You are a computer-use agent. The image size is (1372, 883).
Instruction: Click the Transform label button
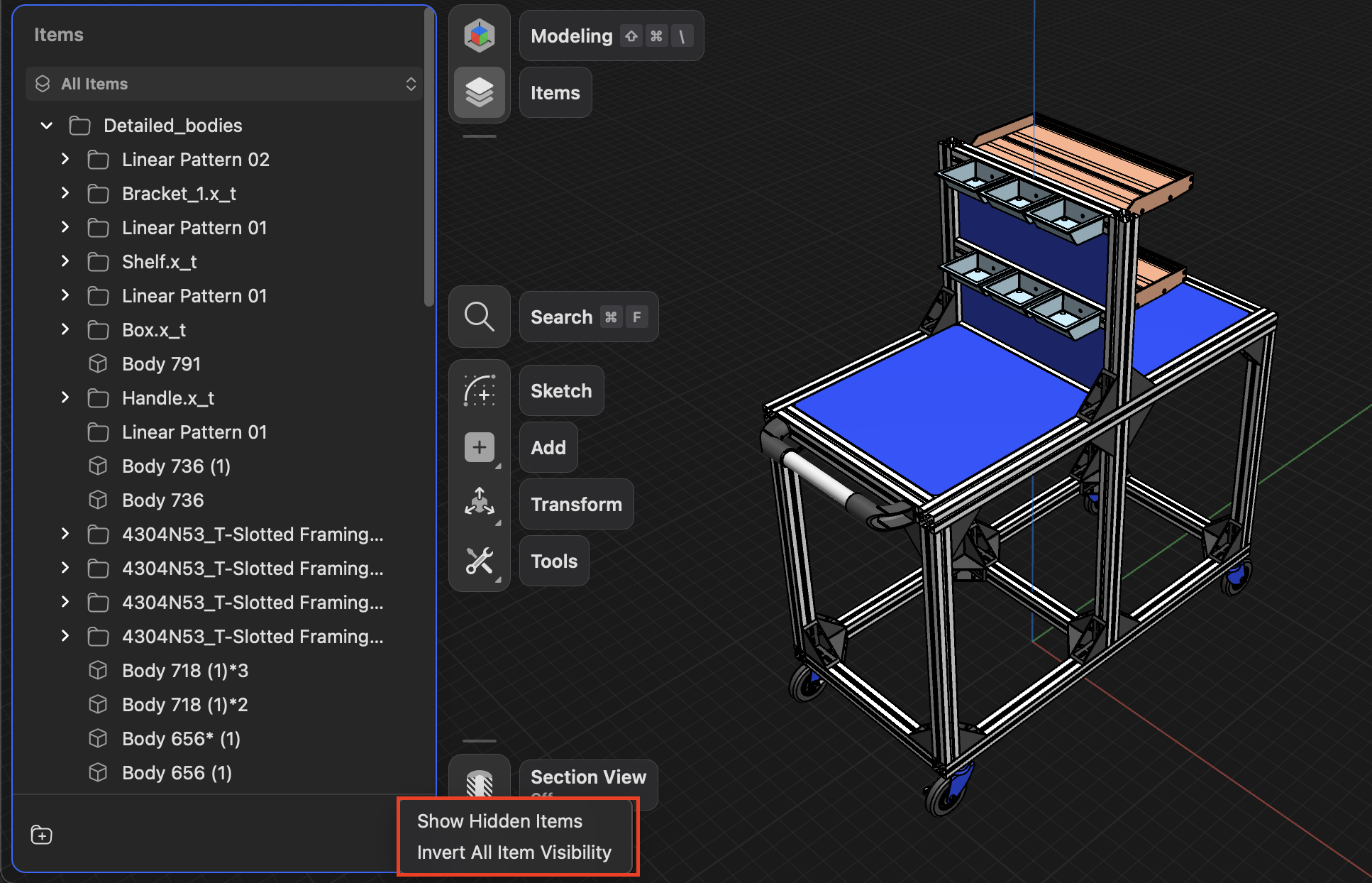pos(576,504)
